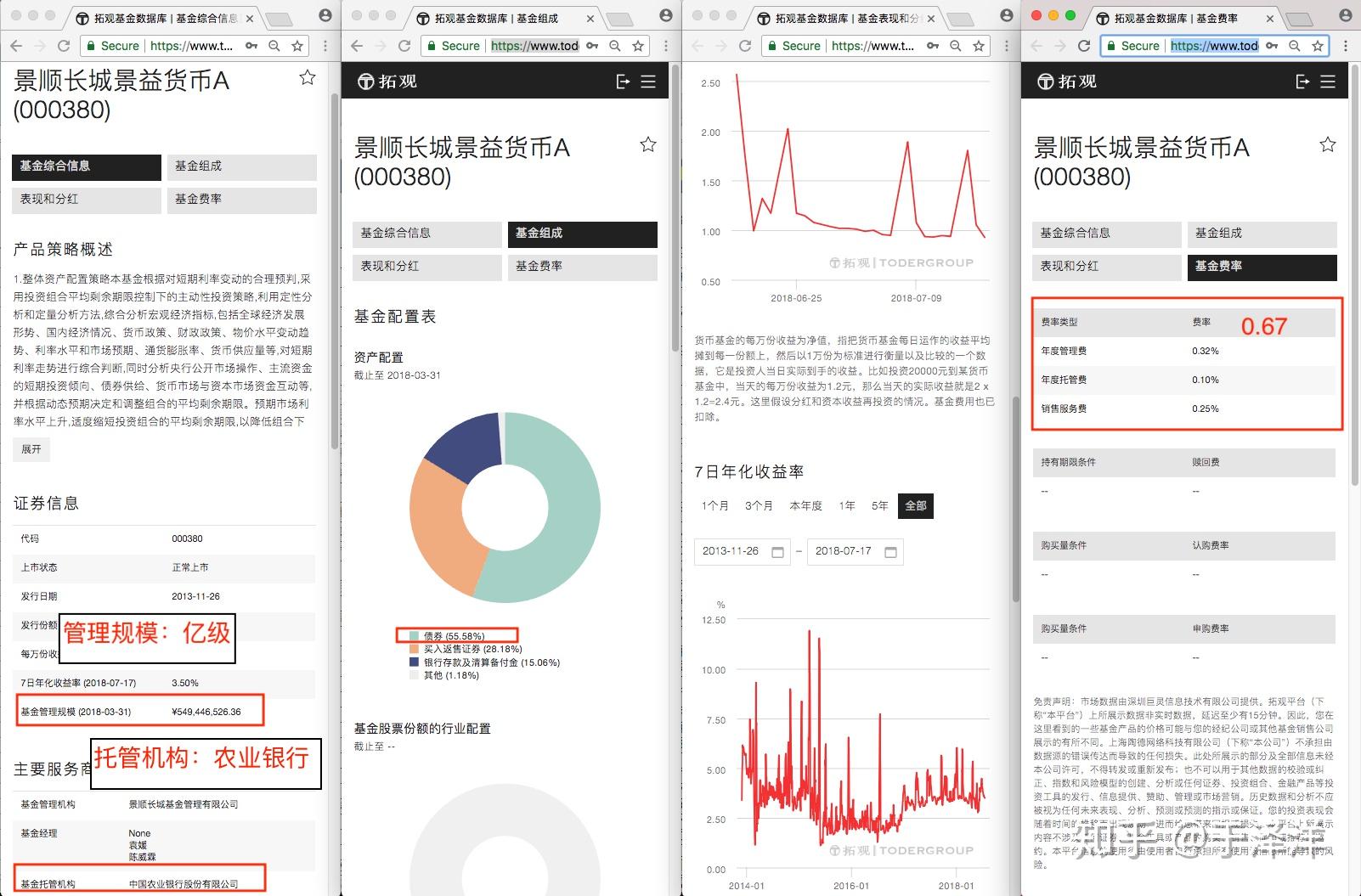Click 银行存款及清算备付金 (15.06%) legend swatch

pyautogui.click(x=415, y=662)
